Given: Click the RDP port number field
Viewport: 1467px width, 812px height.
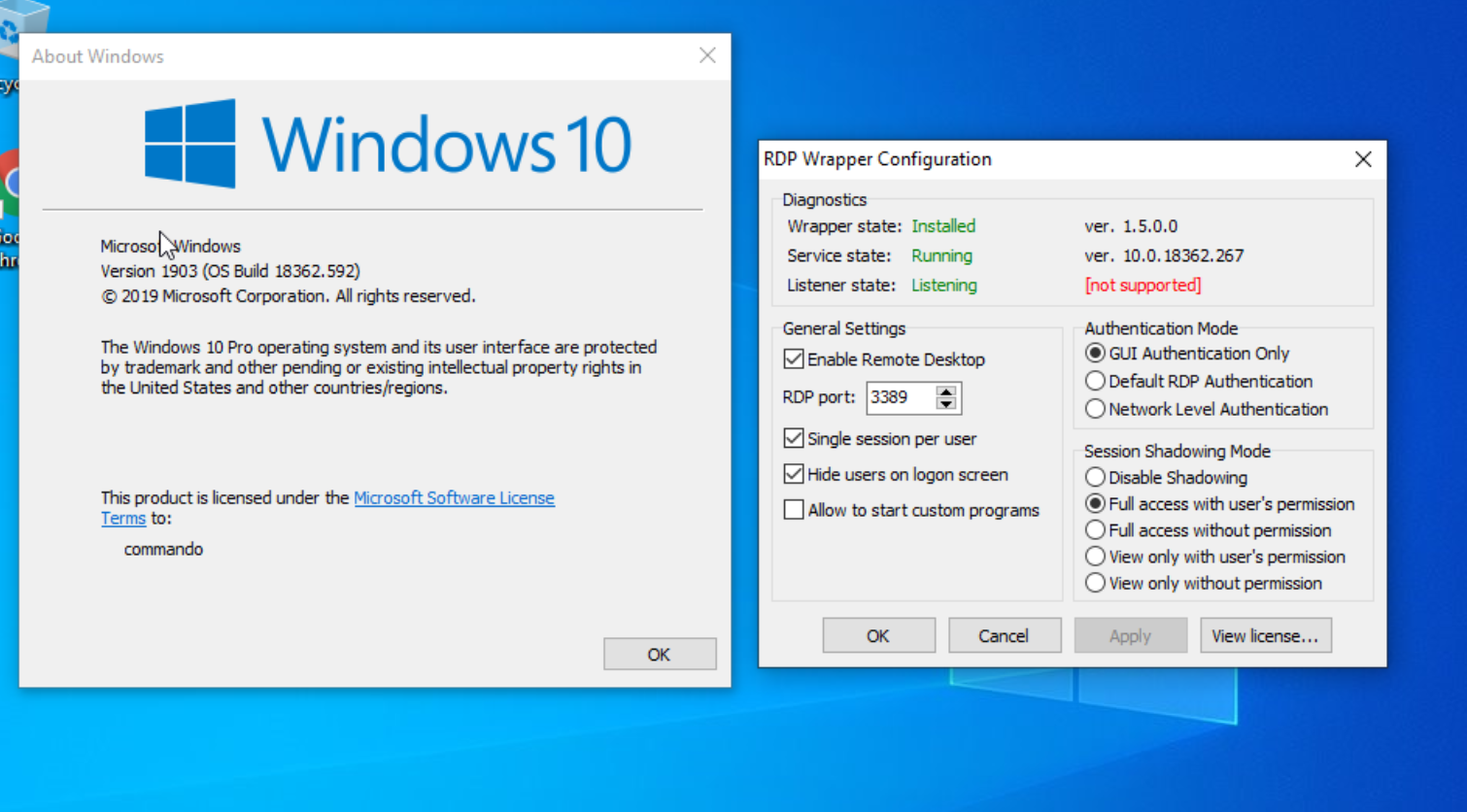Looking at the screenshot, I should tap(901, 397).
